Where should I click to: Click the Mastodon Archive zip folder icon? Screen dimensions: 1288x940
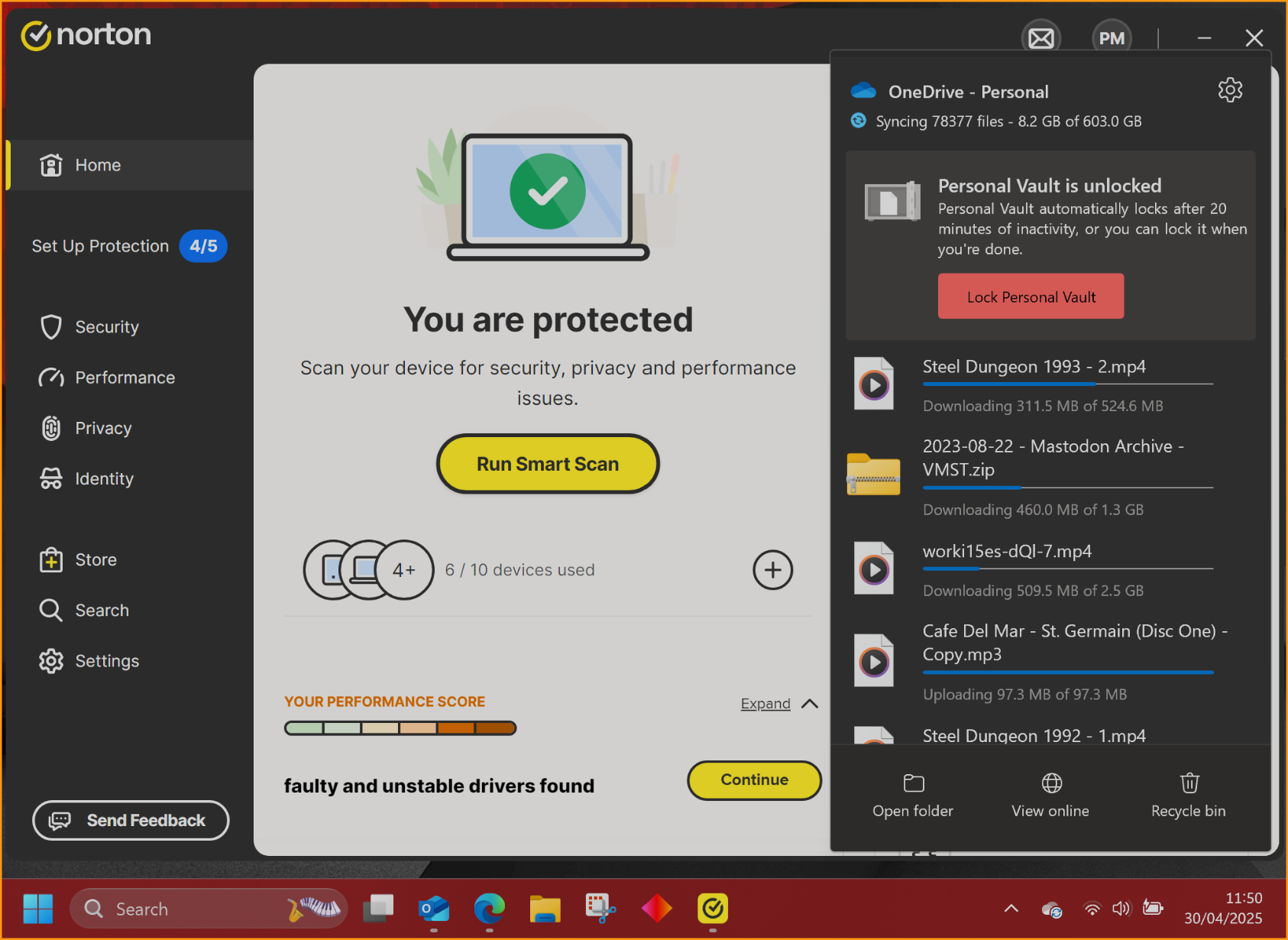(874, 474)
